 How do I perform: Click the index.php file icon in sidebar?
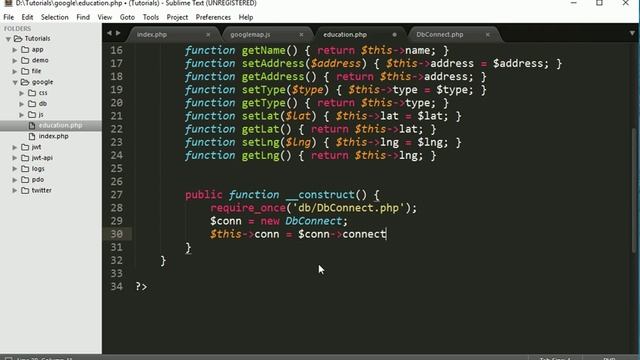pyautogui.click(x=32, y=136)
